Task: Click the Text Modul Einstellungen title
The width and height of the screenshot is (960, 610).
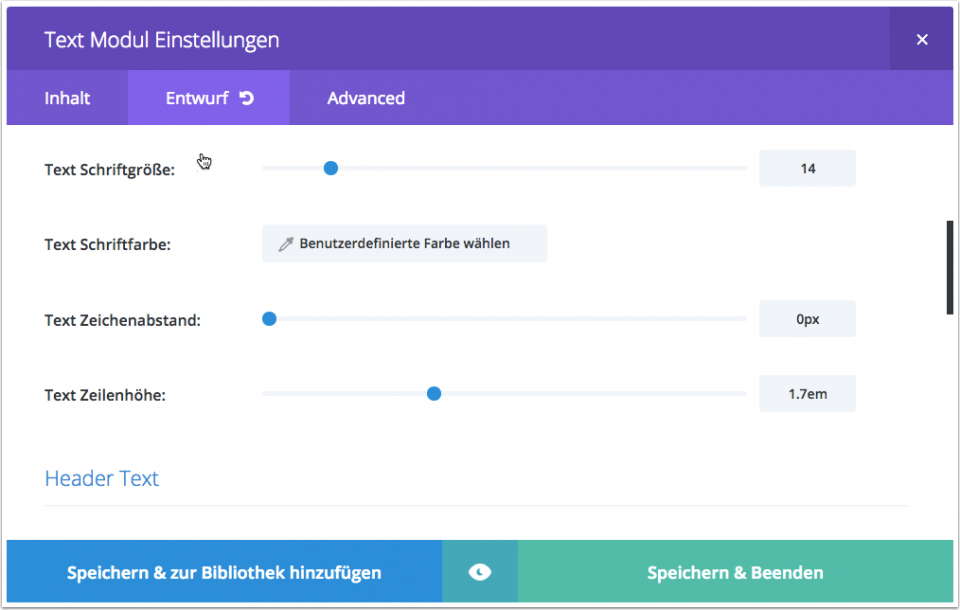Action: pyautogui.click(x=162, y=40)
